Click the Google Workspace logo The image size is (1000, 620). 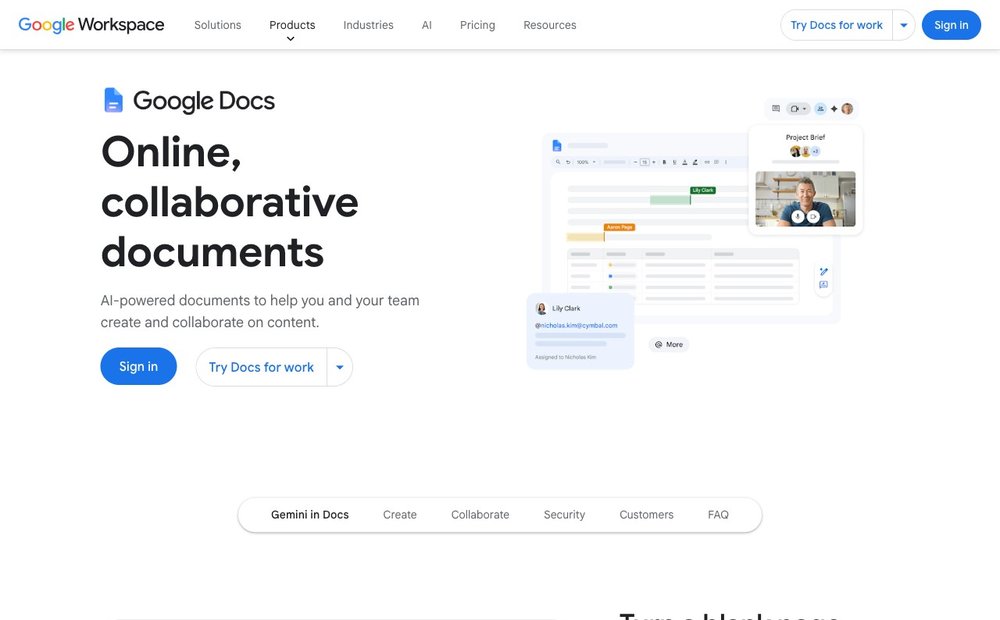(91, 25)
